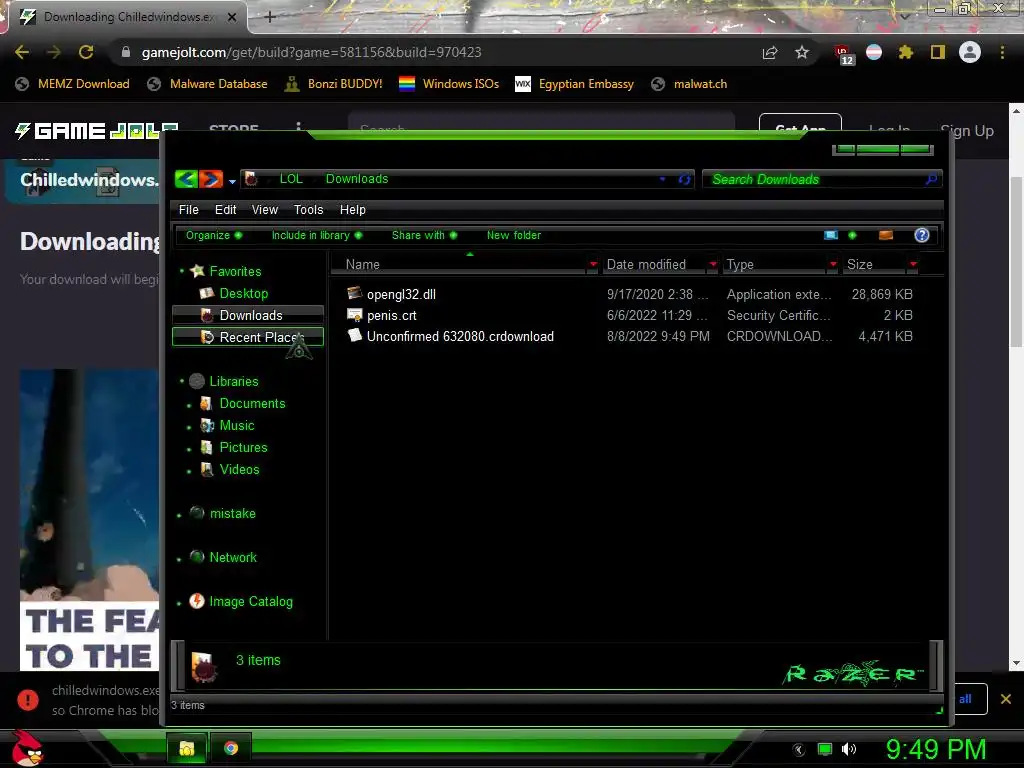Open the Videos library
This screenshot has height=768, width=1024.
pyautogui.click(x=239, y=470)
